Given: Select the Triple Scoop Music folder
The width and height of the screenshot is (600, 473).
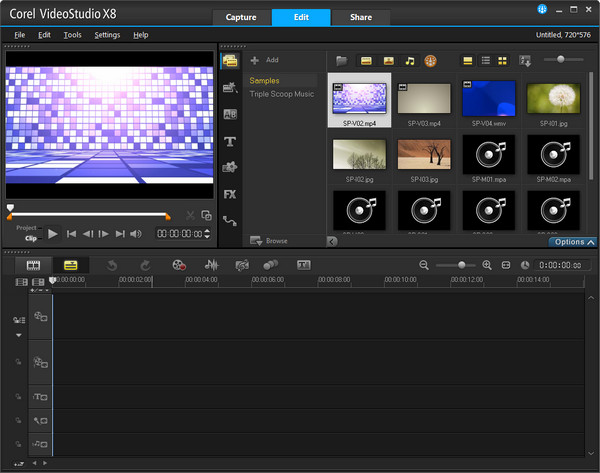Looking at the screenshot, I should tap(282, 94).
